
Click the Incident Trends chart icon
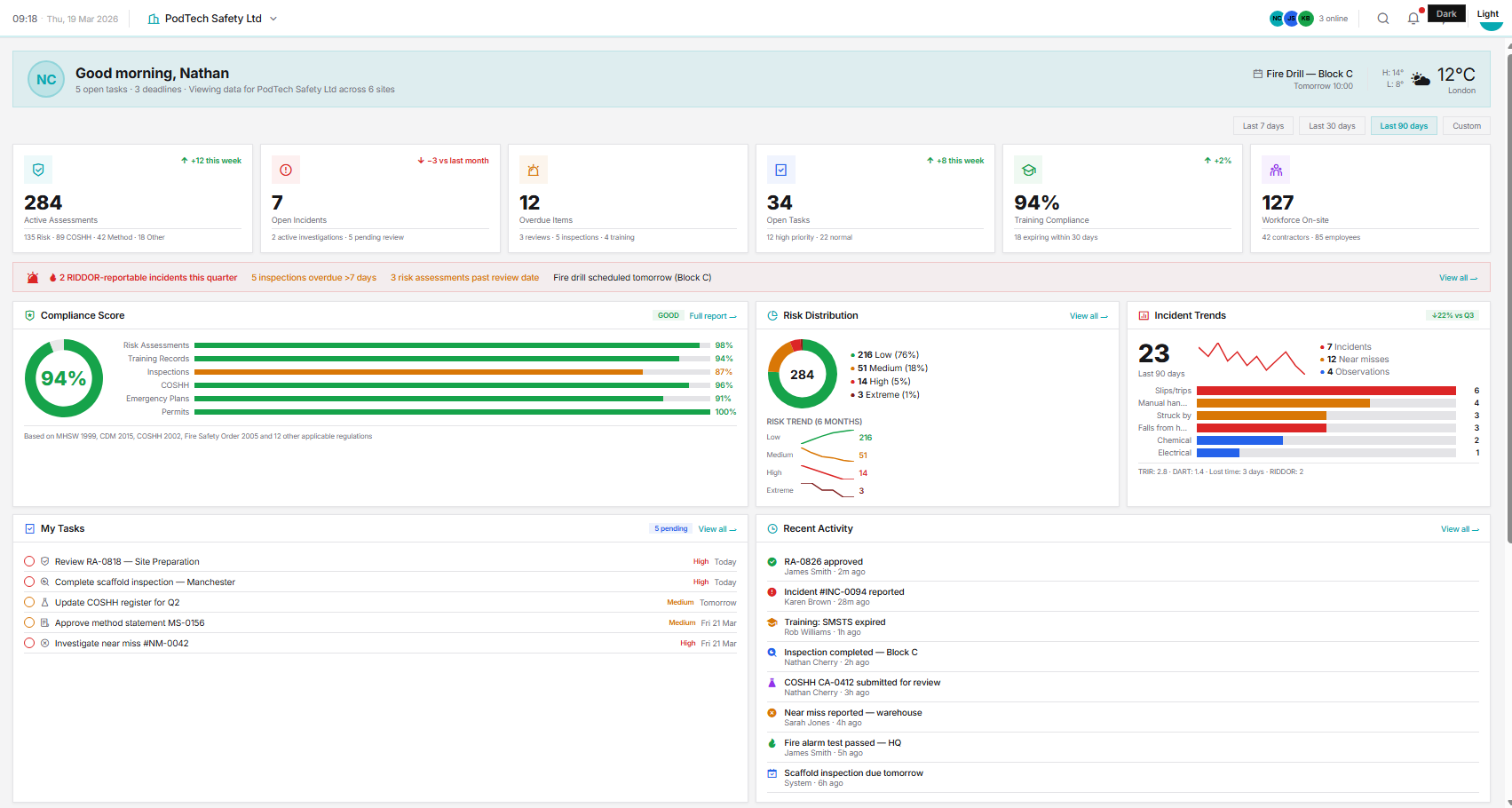(x=1143, y=315)
